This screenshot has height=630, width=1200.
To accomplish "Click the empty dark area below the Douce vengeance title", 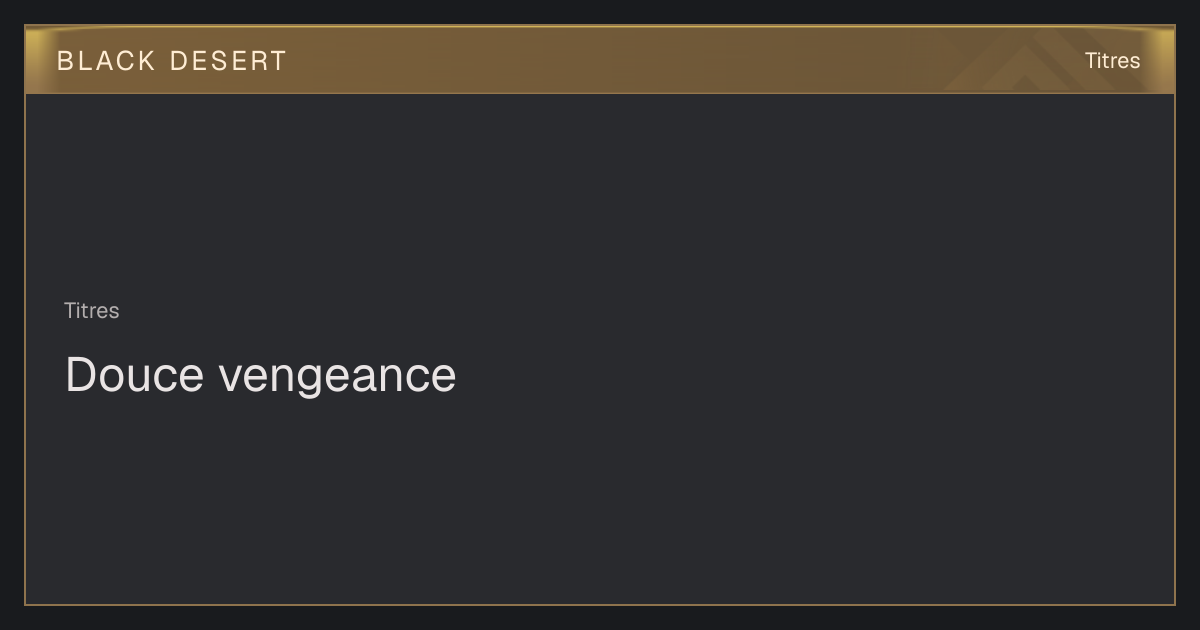I will coord(600,500).
